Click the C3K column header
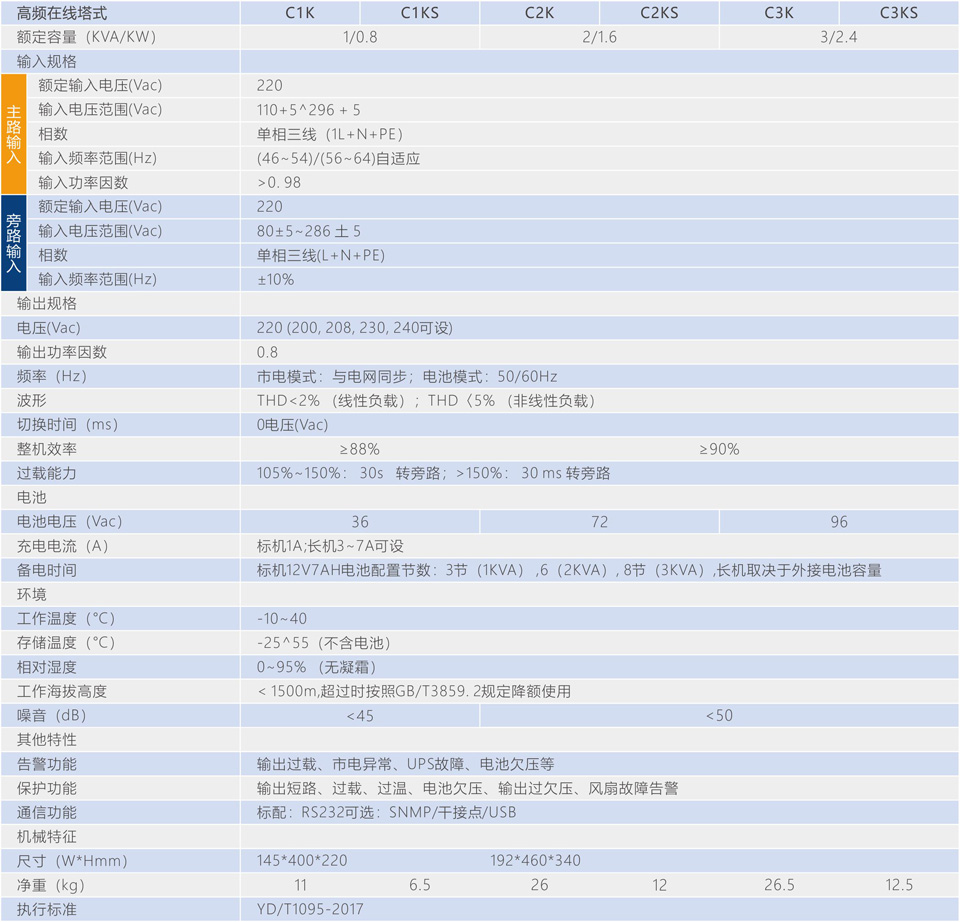The image size is (960, 922). coord(779,13)
